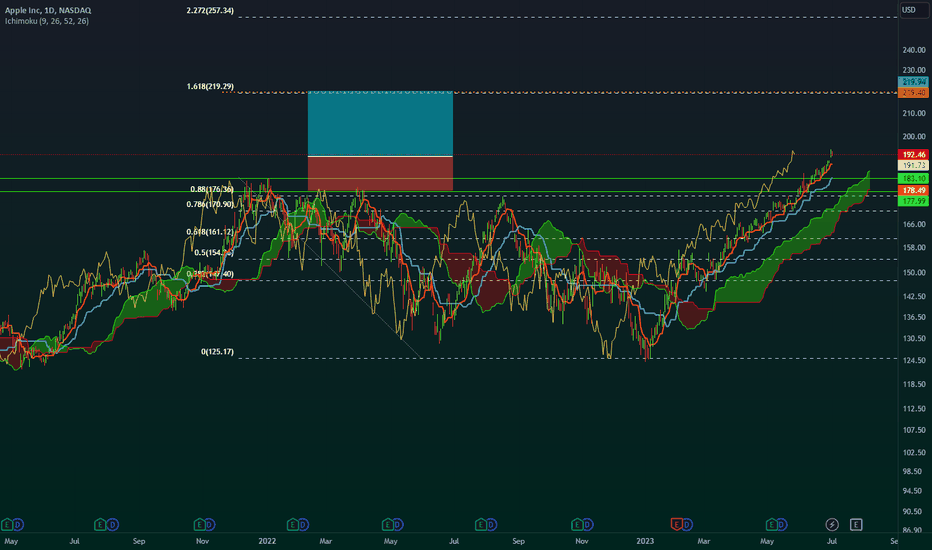The height and width of the screenshot is (550, 932).
Task: Select the red stop-loss zone of position
Action: point(380,174)
